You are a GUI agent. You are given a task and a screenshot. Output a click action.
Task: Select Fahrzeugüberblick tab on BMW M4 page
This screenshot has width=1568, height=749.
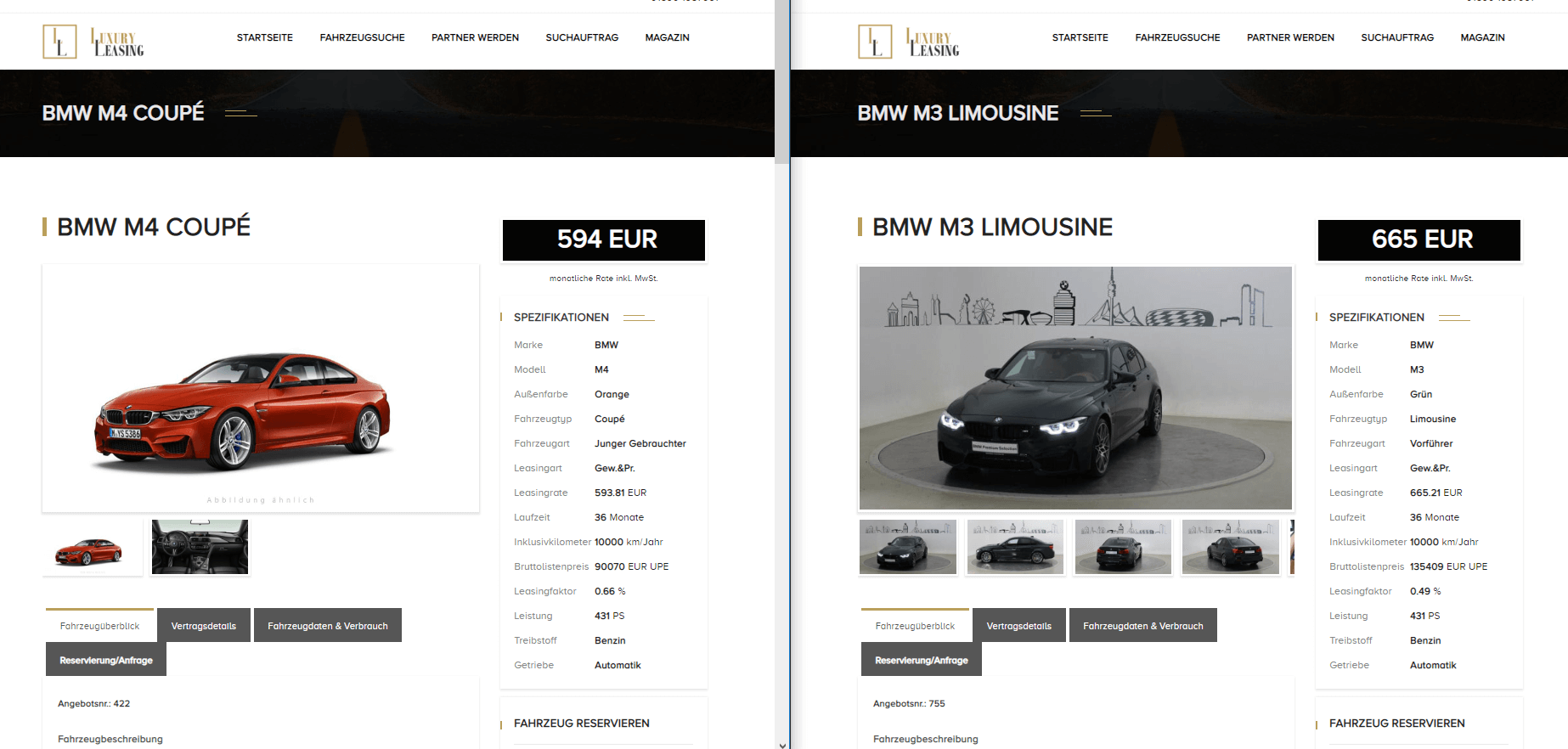[x=99, y=626]
